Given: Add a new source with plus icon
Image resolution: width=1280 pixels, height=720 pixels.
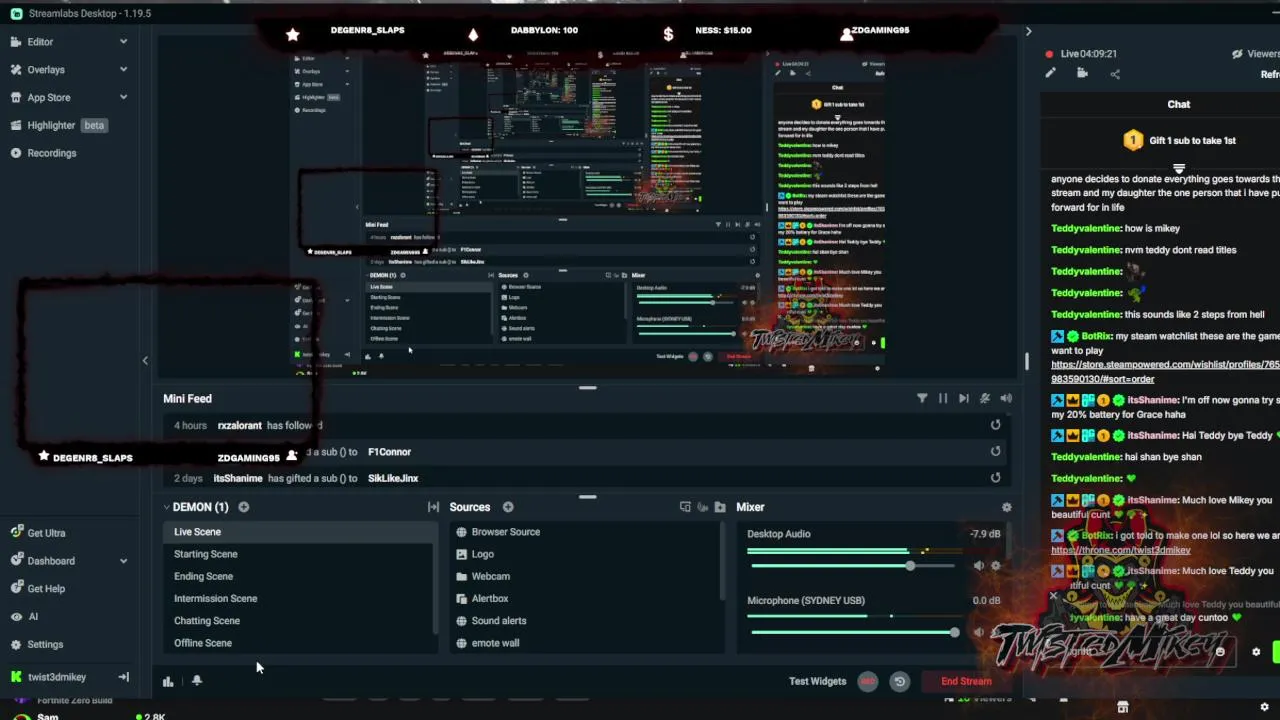Looking at the screenshot, I should coord(508,507).
